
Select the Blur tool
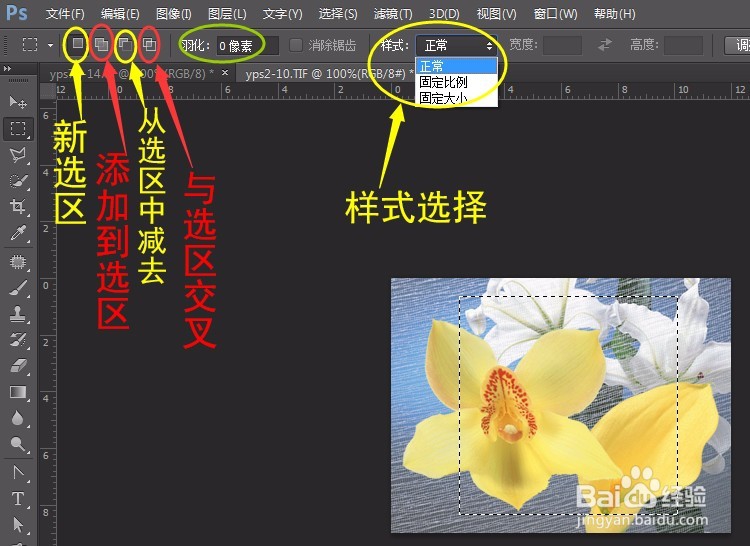[18, 418]
